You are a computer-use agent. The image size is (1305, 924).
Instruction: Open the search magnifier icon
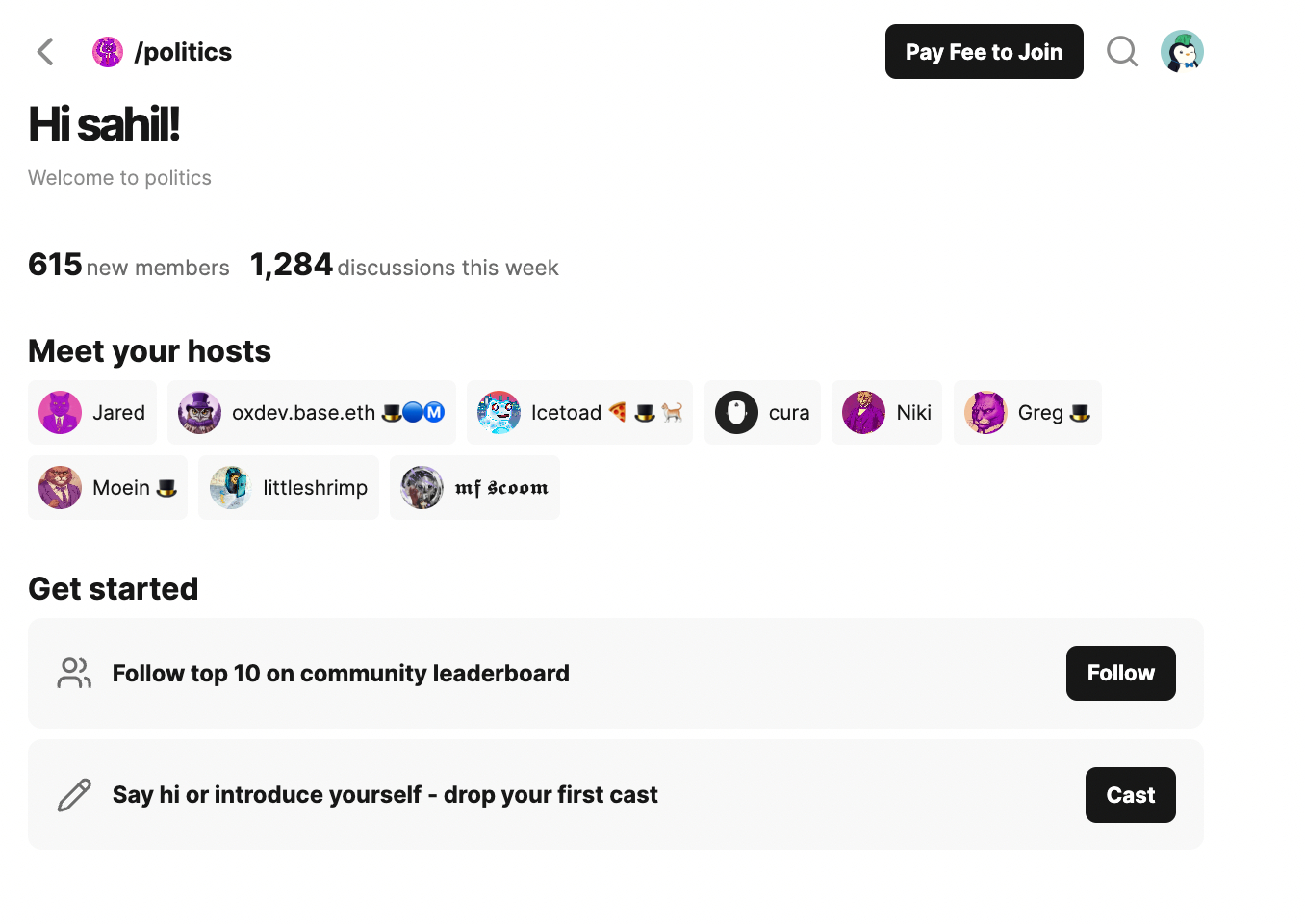point(1122,52)
